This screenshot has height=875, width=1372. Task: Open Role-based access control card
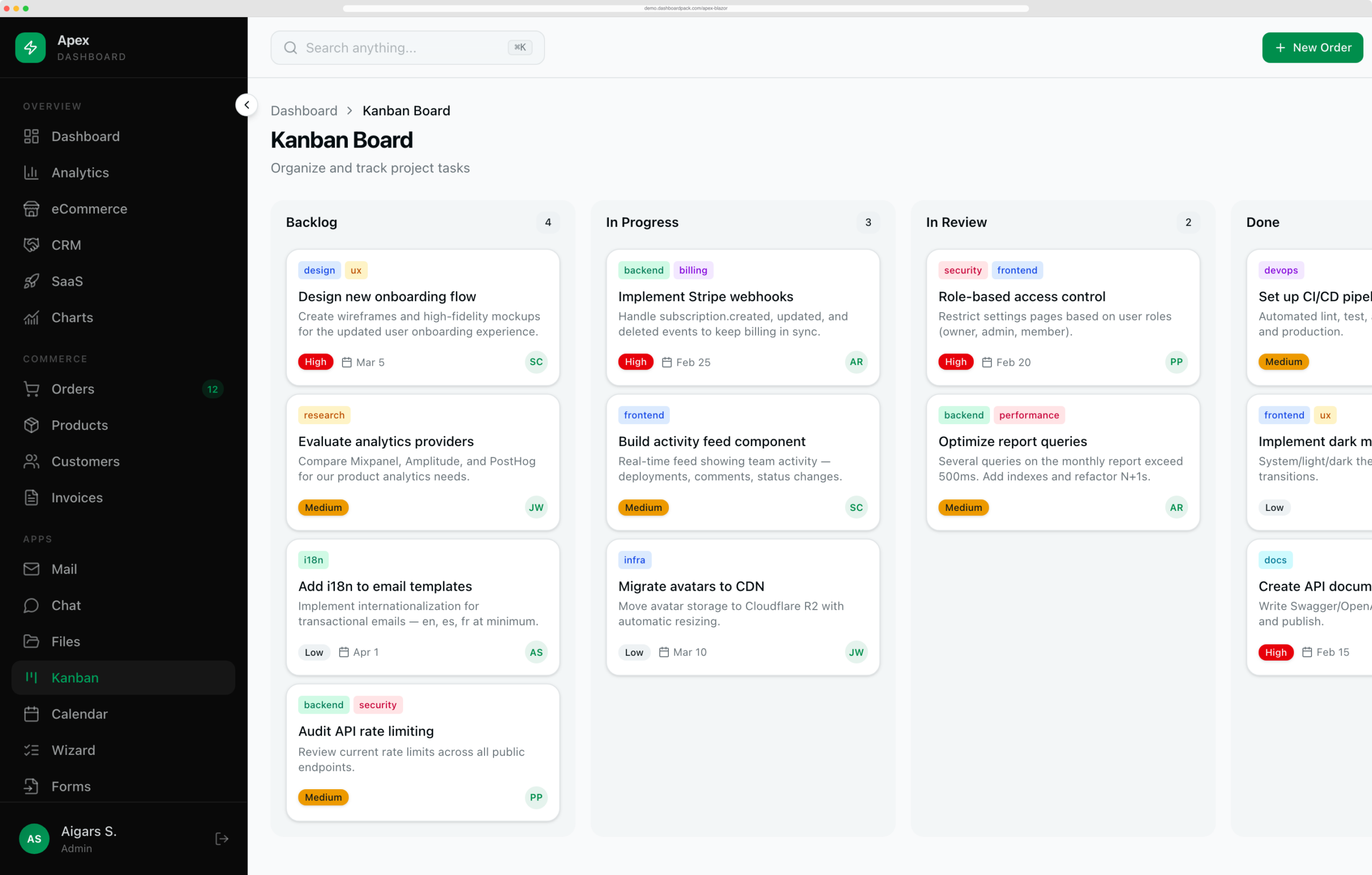point(1063,317)
